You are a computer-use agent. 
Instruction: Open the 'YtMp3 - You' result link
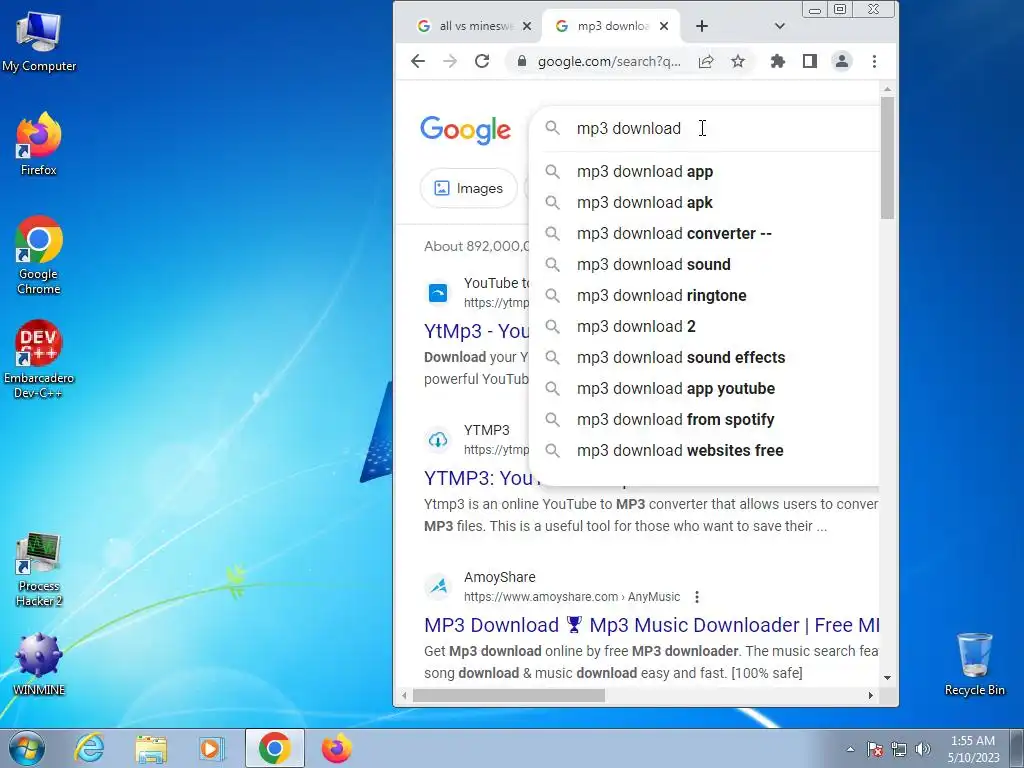click(476, 331)
